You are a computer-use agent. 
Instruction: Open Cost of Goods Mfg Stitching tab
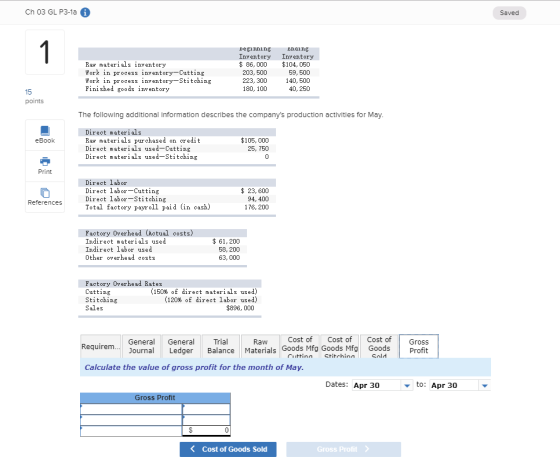[340, 347]
